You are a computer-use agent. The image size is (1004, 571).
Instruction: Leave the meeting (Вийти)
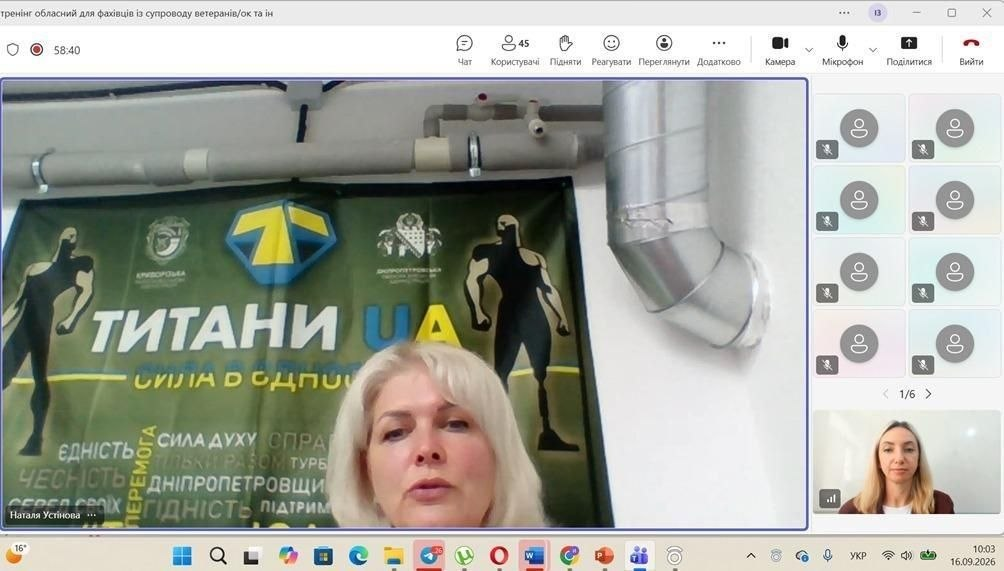coord(971,50)
